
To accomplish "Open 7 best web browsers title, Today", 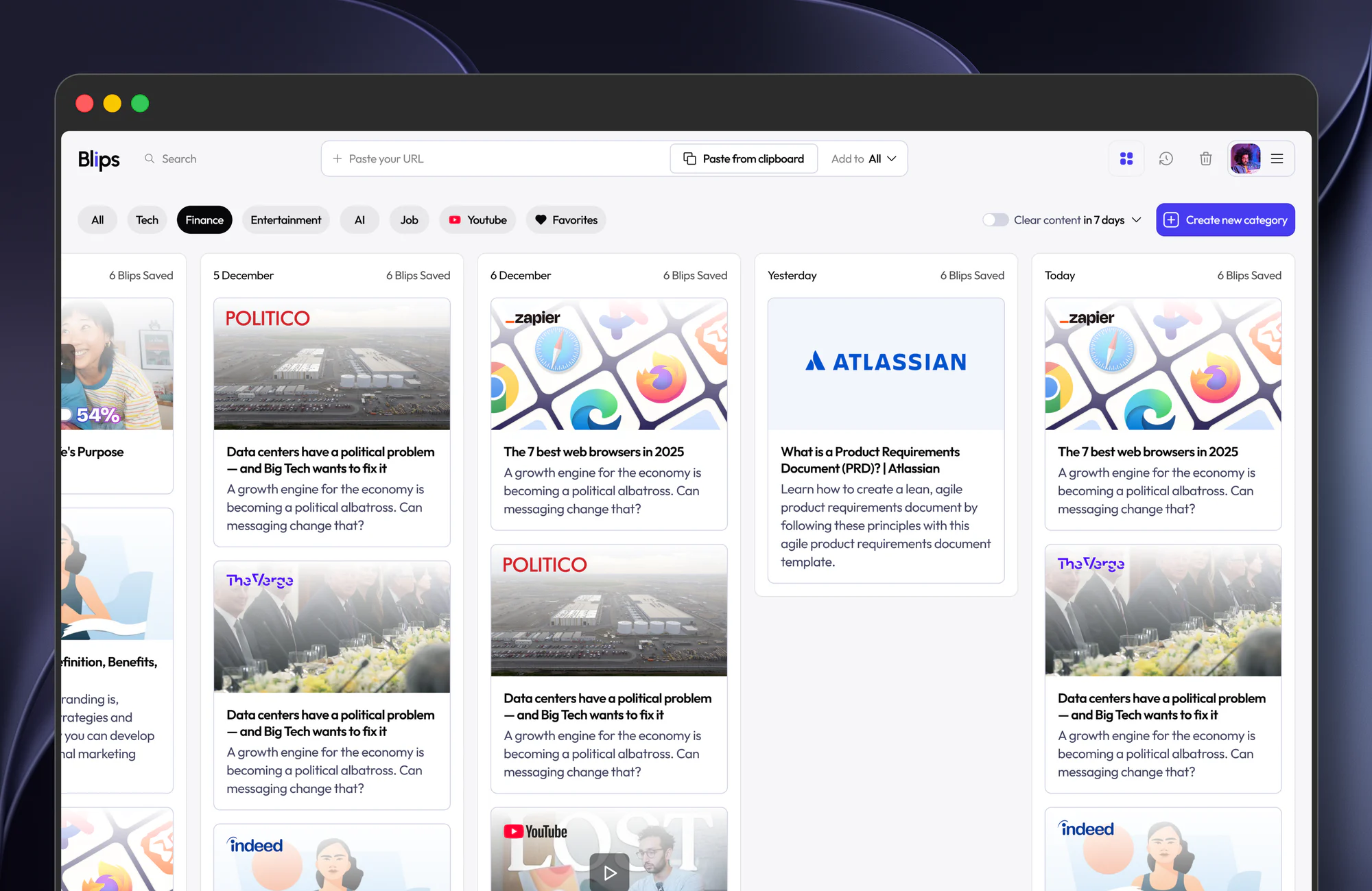I will pyautogui.click(x=1148, y=452).
